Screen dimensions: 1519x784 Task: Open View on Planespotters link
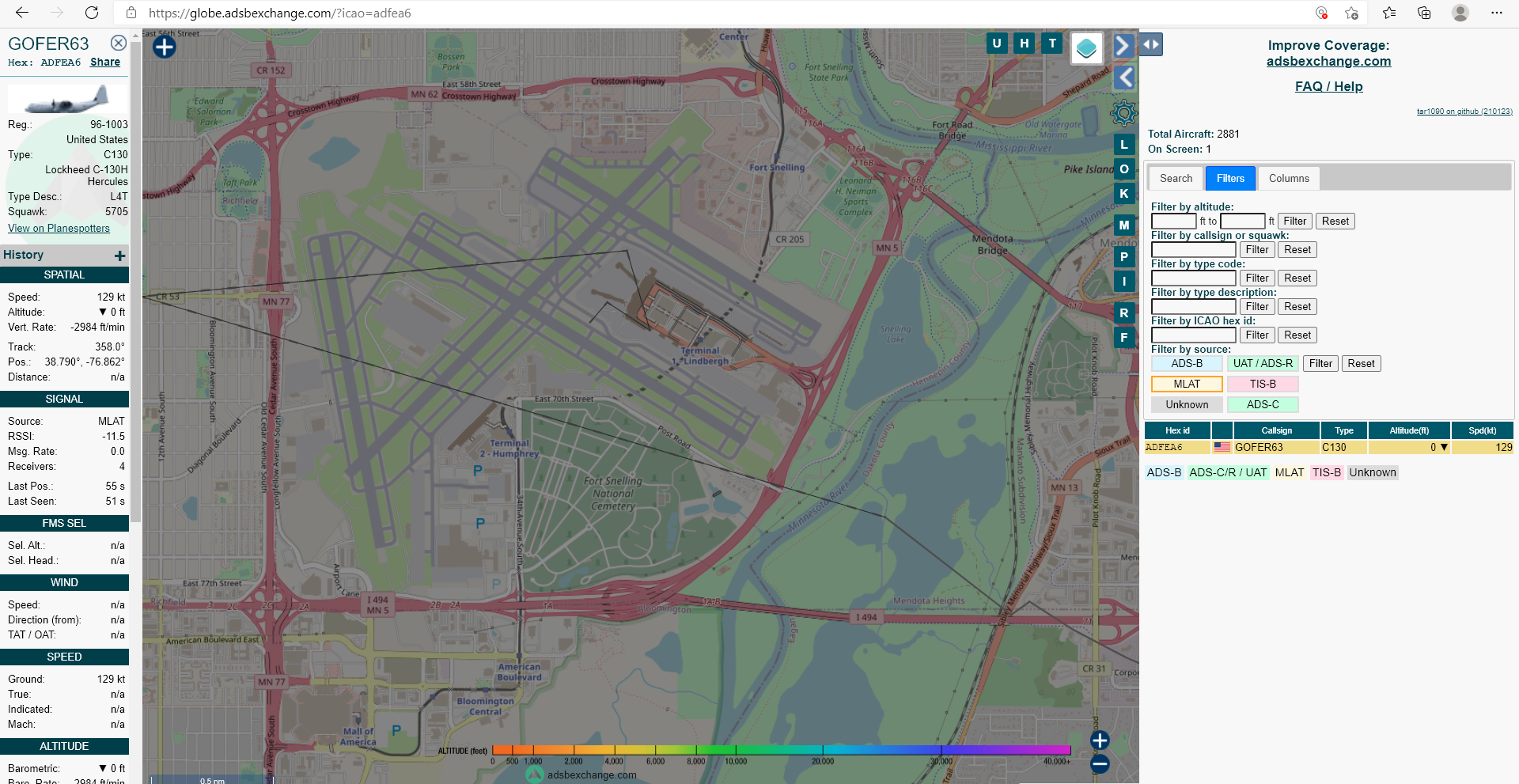pyautogui.click(x=59, y=228)
